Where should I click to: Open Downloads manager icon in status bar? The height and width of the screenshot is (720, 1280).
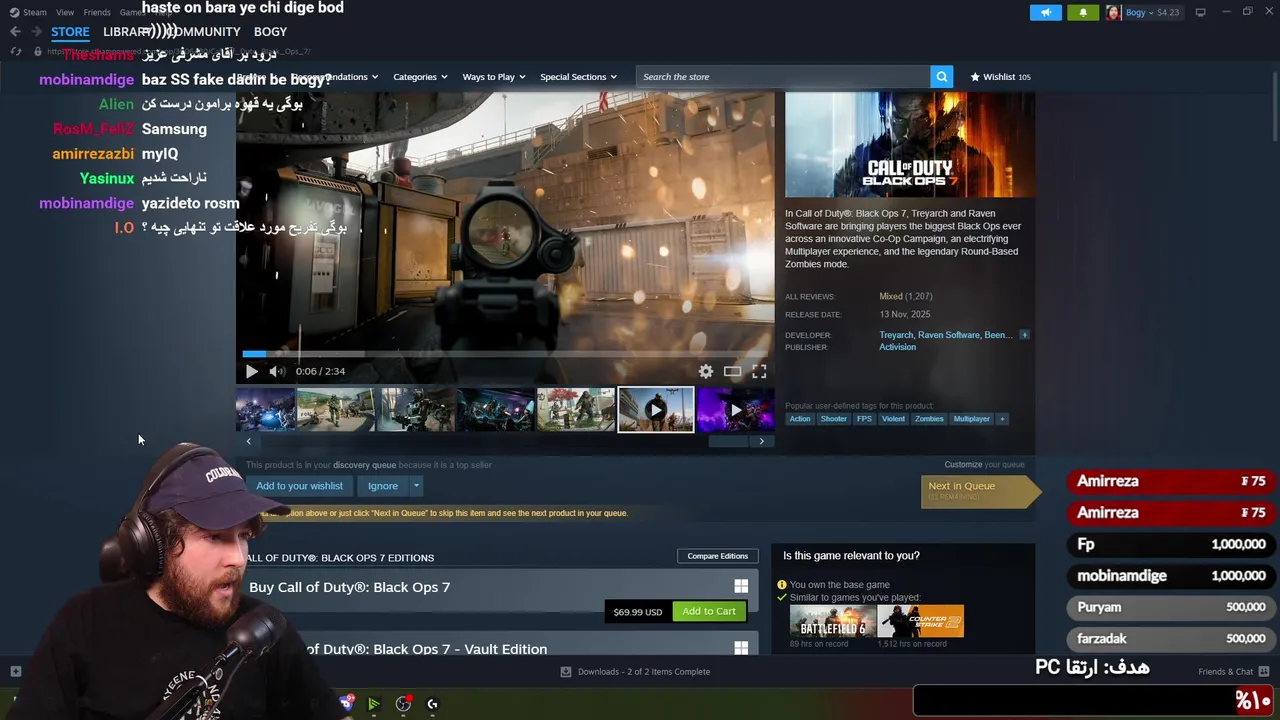pos(566,672)
